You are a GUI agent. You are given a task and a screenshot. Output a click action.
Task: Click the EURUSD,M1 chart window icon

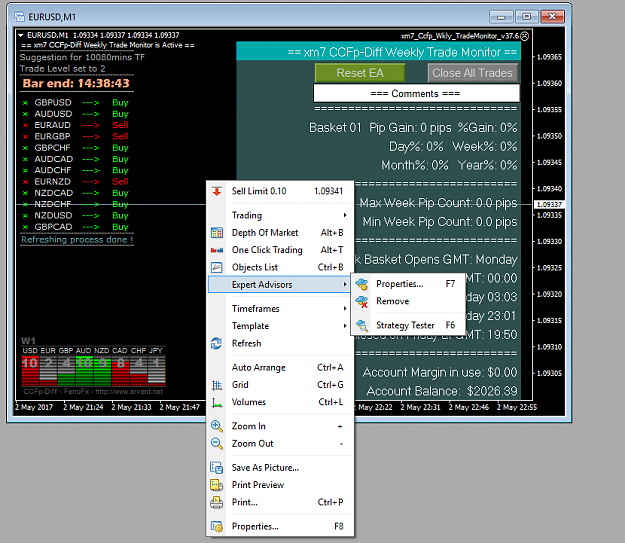pyautogui.click(x=20, y=17)
